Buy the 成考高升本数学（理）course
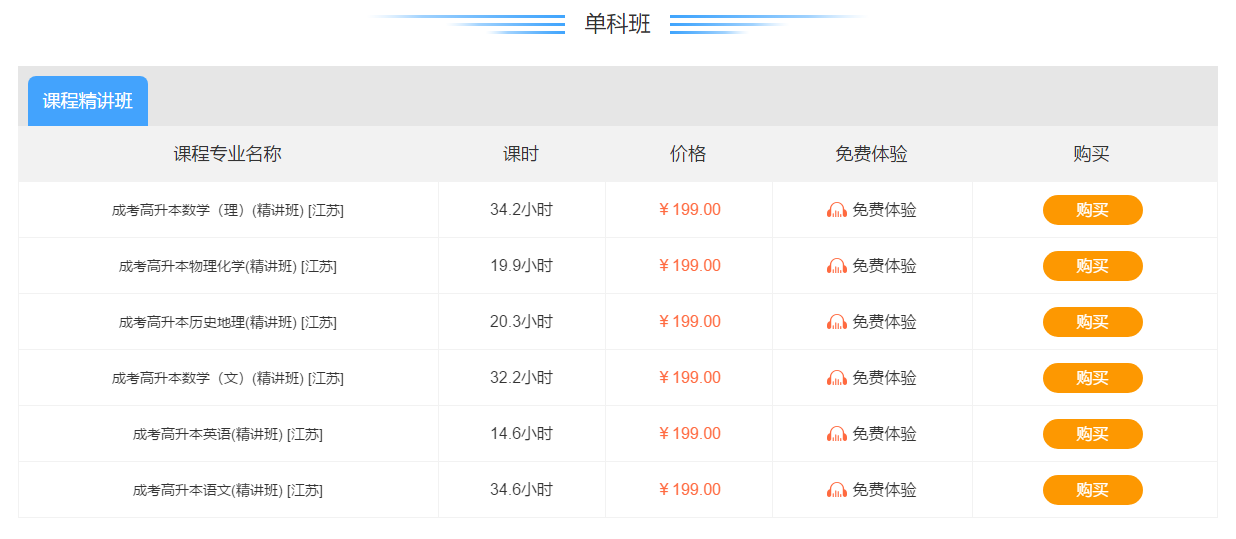Screen dimensions: 1236x539 [1092, 210]
